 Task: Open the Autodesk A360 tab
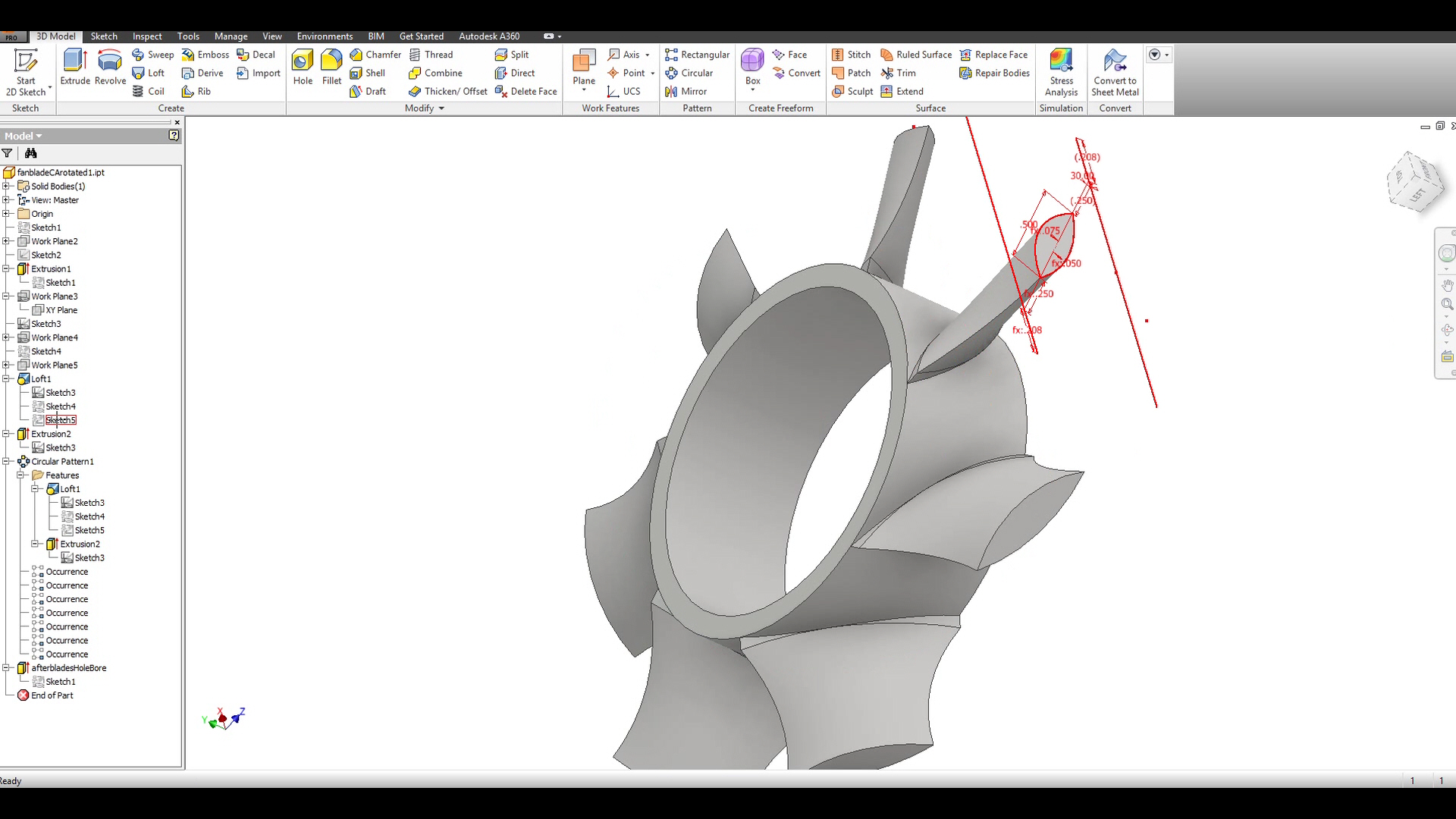click(x=489, y=36)
